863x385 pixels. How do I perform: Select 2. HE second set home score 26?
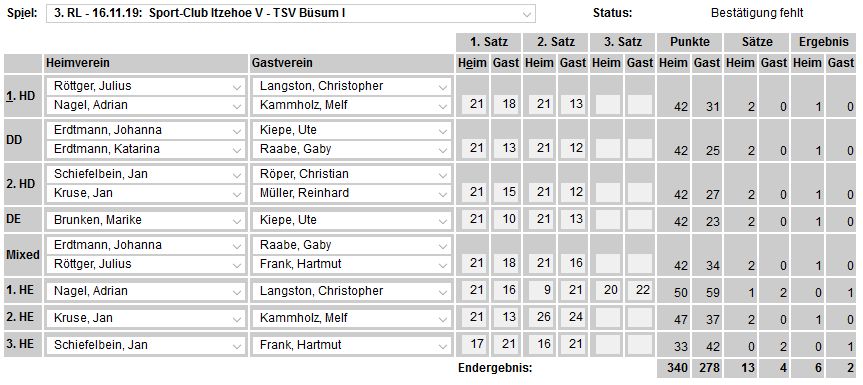[540, 317]
